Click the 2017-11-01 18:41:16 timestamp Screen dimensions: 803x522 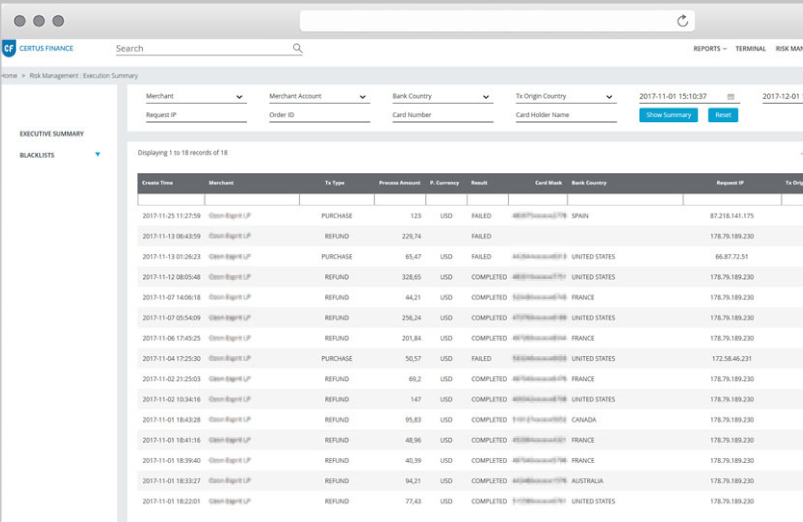[171, 440]
